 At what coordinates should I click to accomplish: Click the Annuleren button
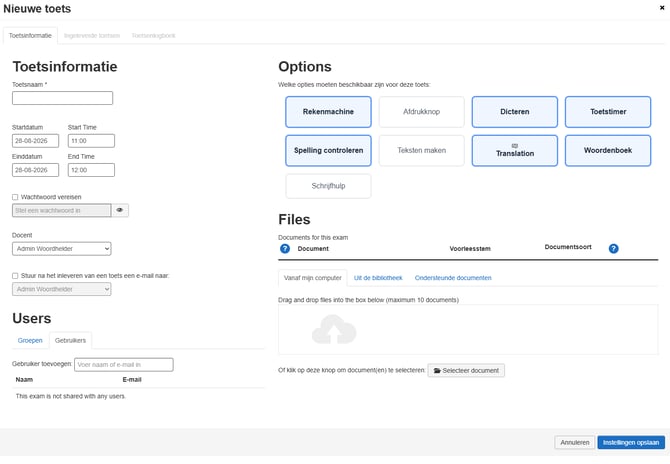[x=575, y=443]
